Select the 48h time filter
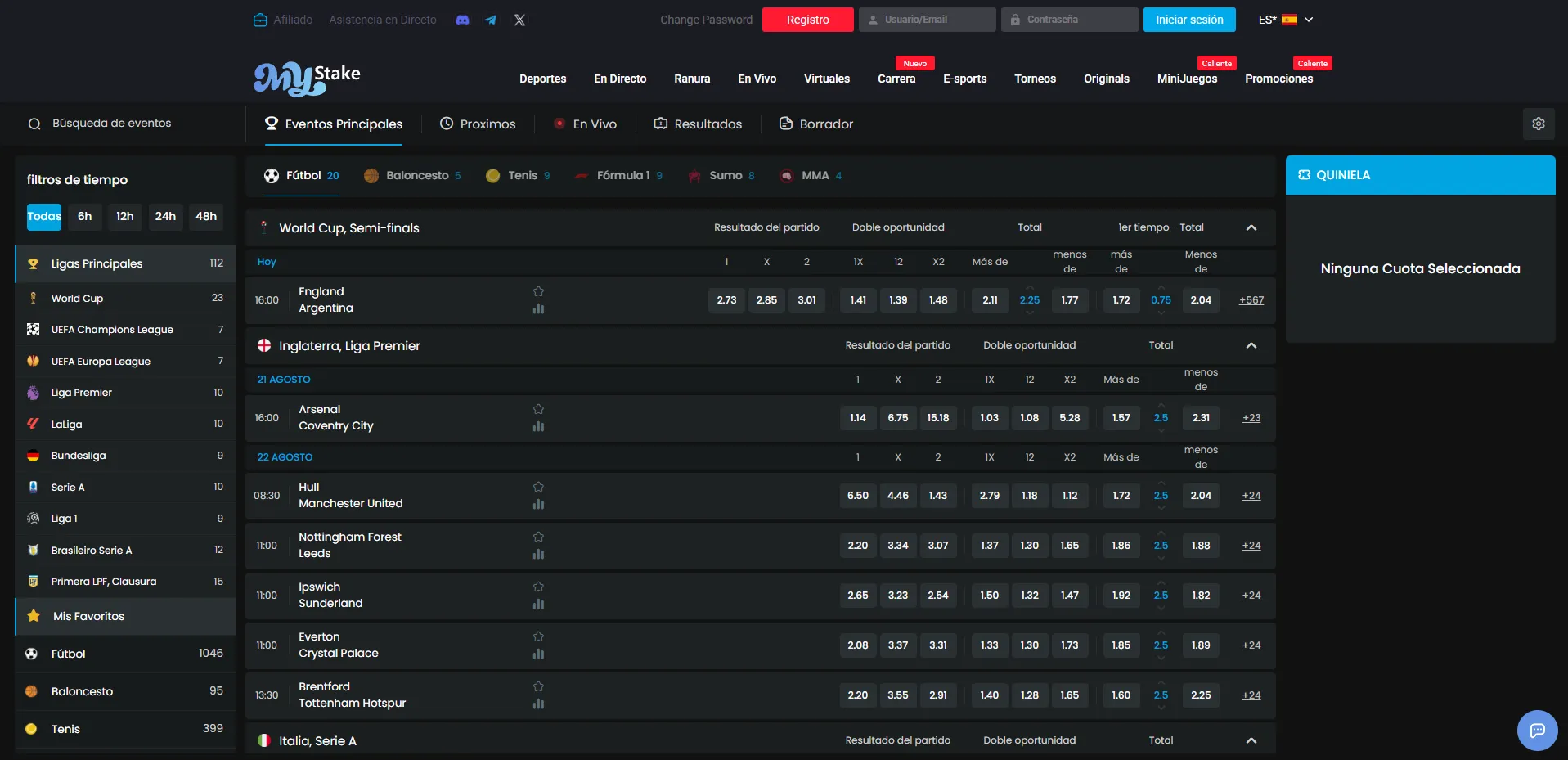This screenshot has height=760, width=1568. (206, 217)
